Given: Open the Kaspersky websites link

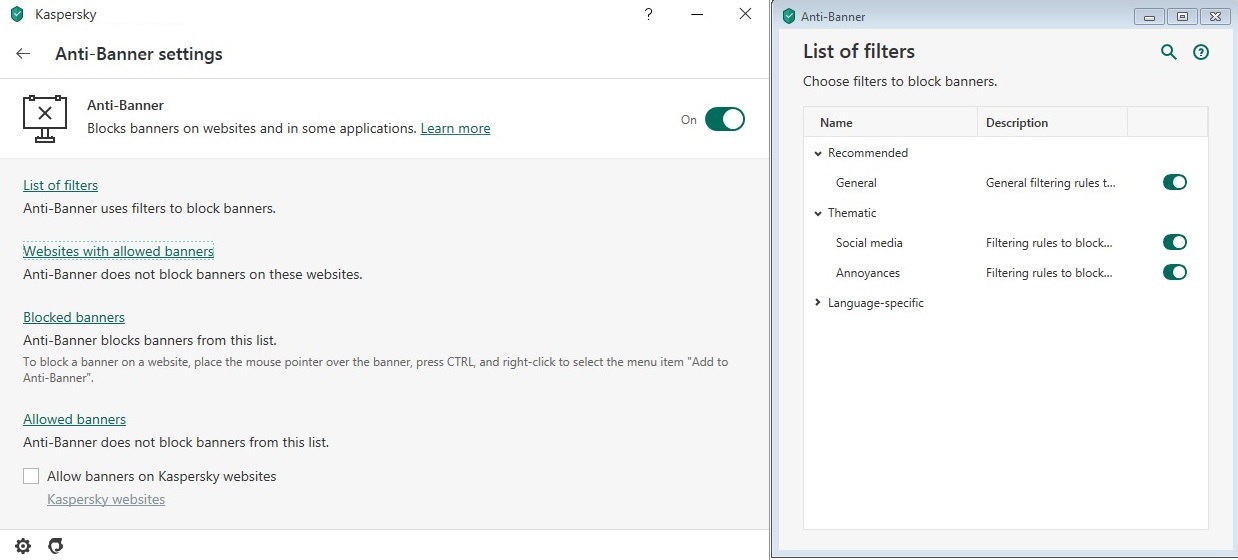Looking at the screenshot, I should point(106,499).
